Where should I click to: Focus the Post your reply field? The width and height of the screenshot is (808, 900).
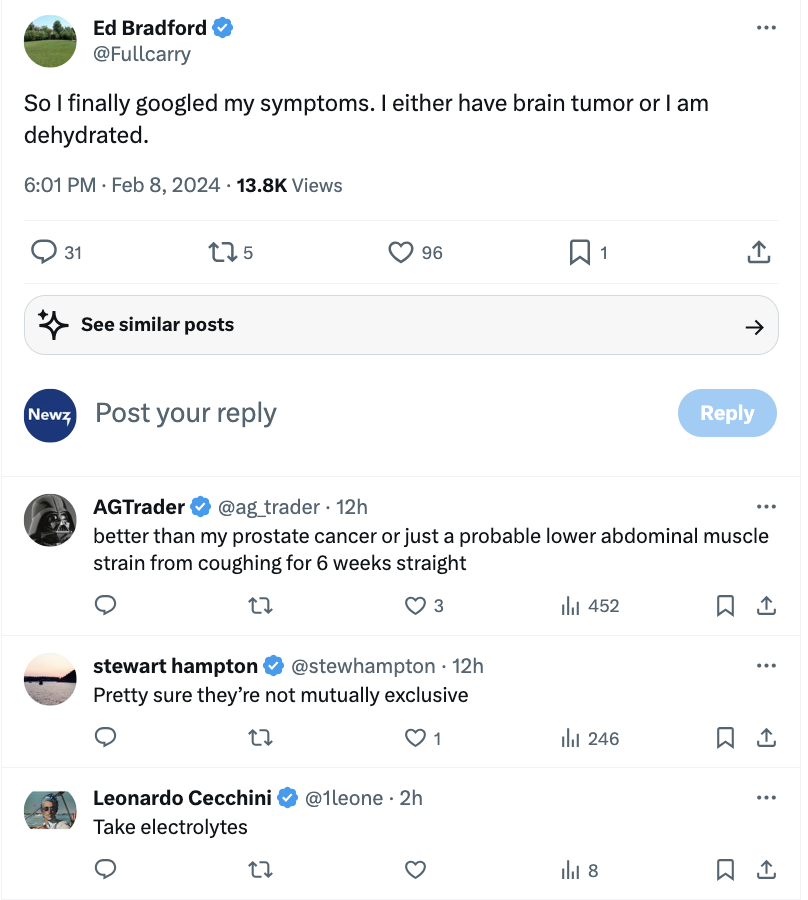click(x=379, y=413)
